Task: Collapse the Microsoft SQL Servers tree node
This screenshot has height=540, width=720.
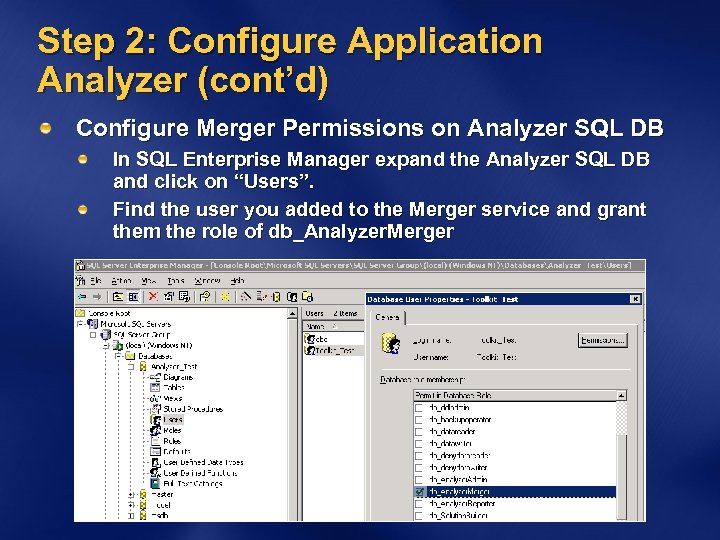Action: pos(81,324)
